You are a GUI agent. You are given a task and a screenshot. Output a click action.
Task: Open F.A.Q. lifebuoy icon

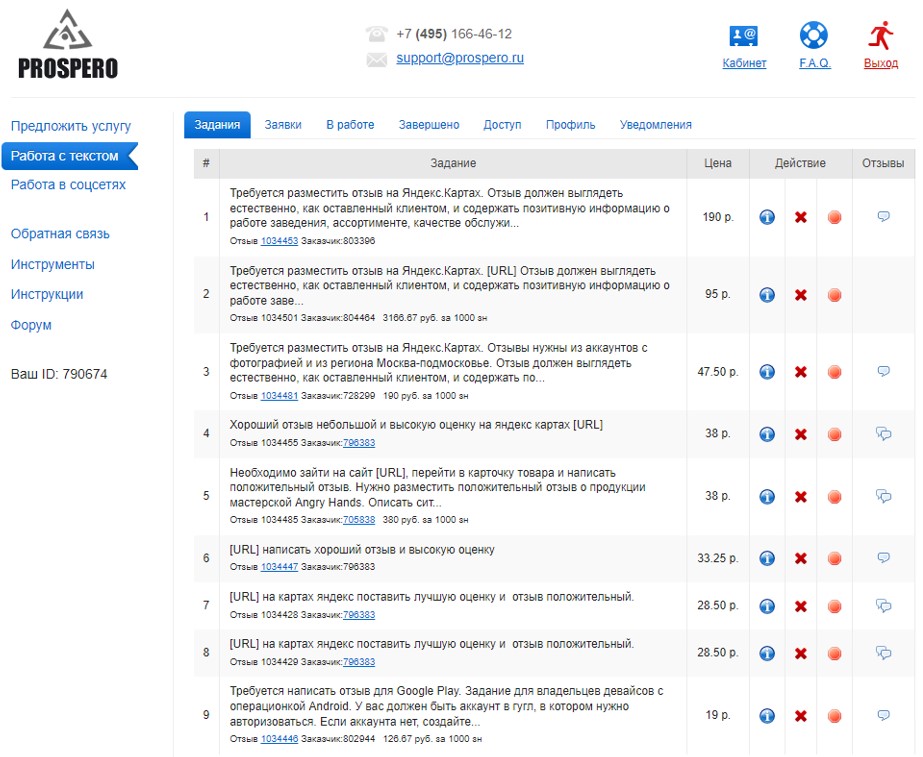coord(814,35)
